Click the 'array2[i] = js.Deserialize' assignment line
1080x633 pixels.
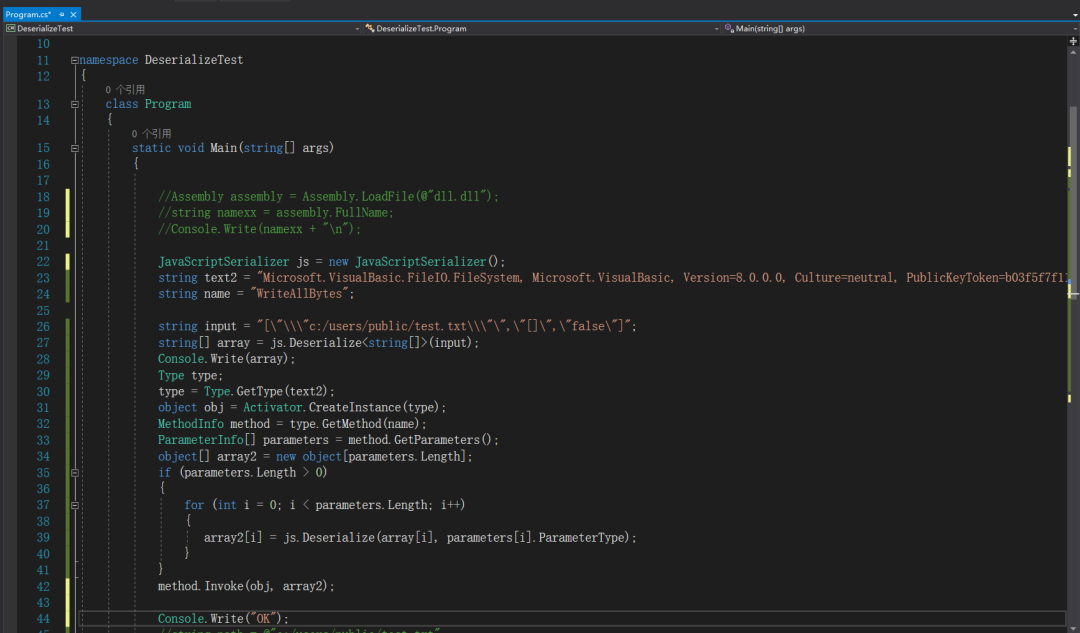pos(420,538)
